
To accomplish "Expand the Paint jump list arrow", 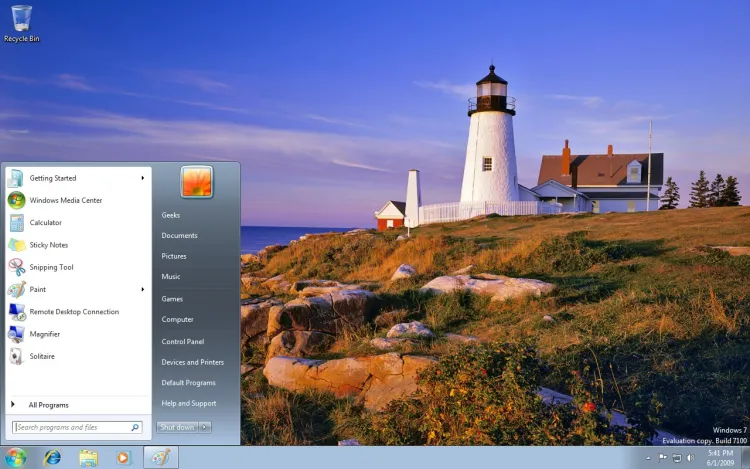I will point(143,289).
